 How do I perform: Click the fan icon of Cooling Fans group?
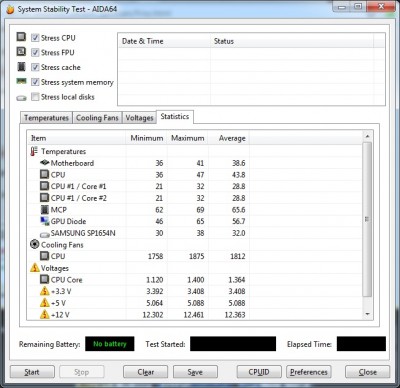[34, 244]
